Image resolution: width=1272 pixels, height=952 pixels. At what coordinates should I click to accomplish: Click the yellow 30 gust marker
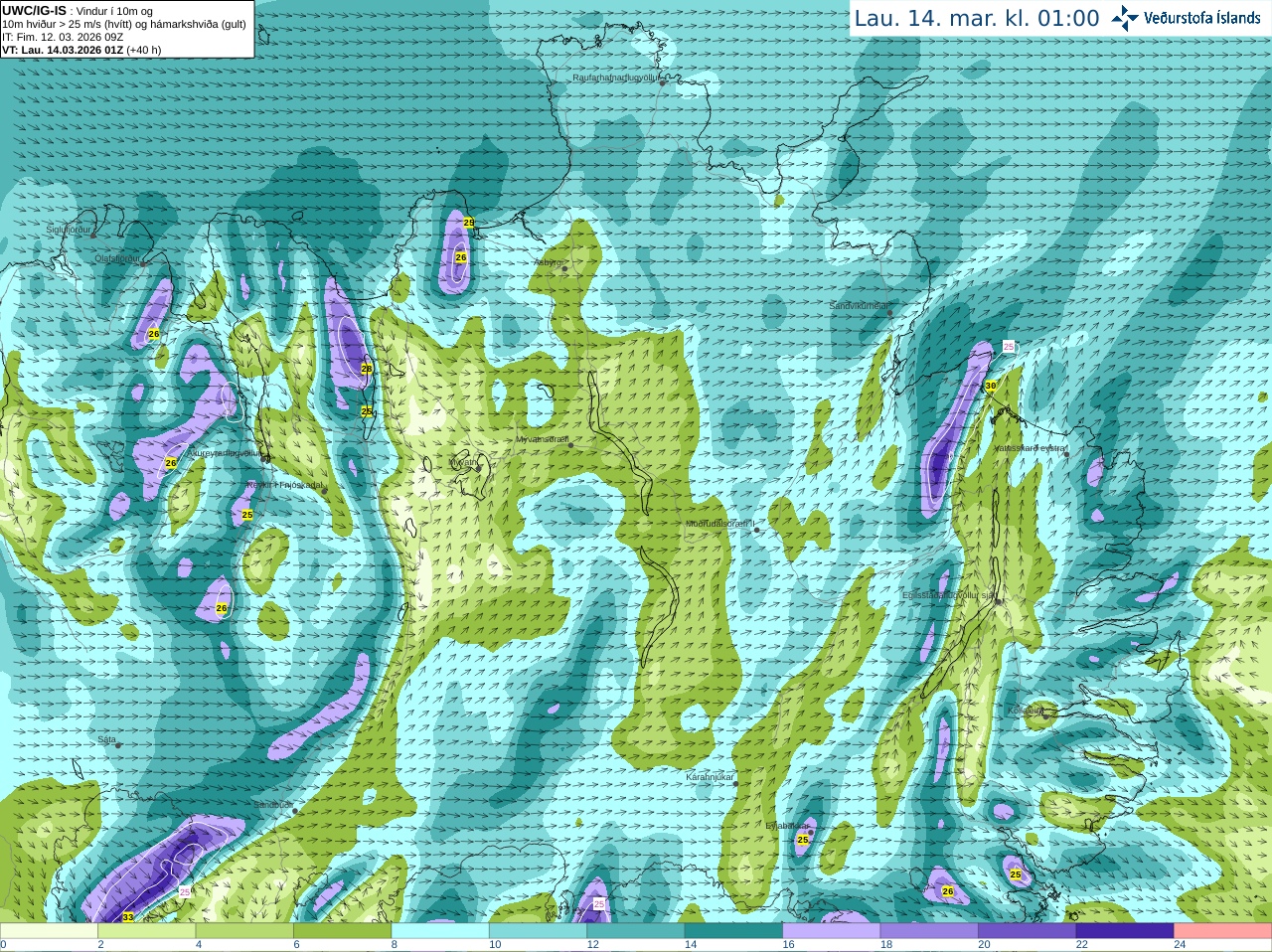coord(990,386)
